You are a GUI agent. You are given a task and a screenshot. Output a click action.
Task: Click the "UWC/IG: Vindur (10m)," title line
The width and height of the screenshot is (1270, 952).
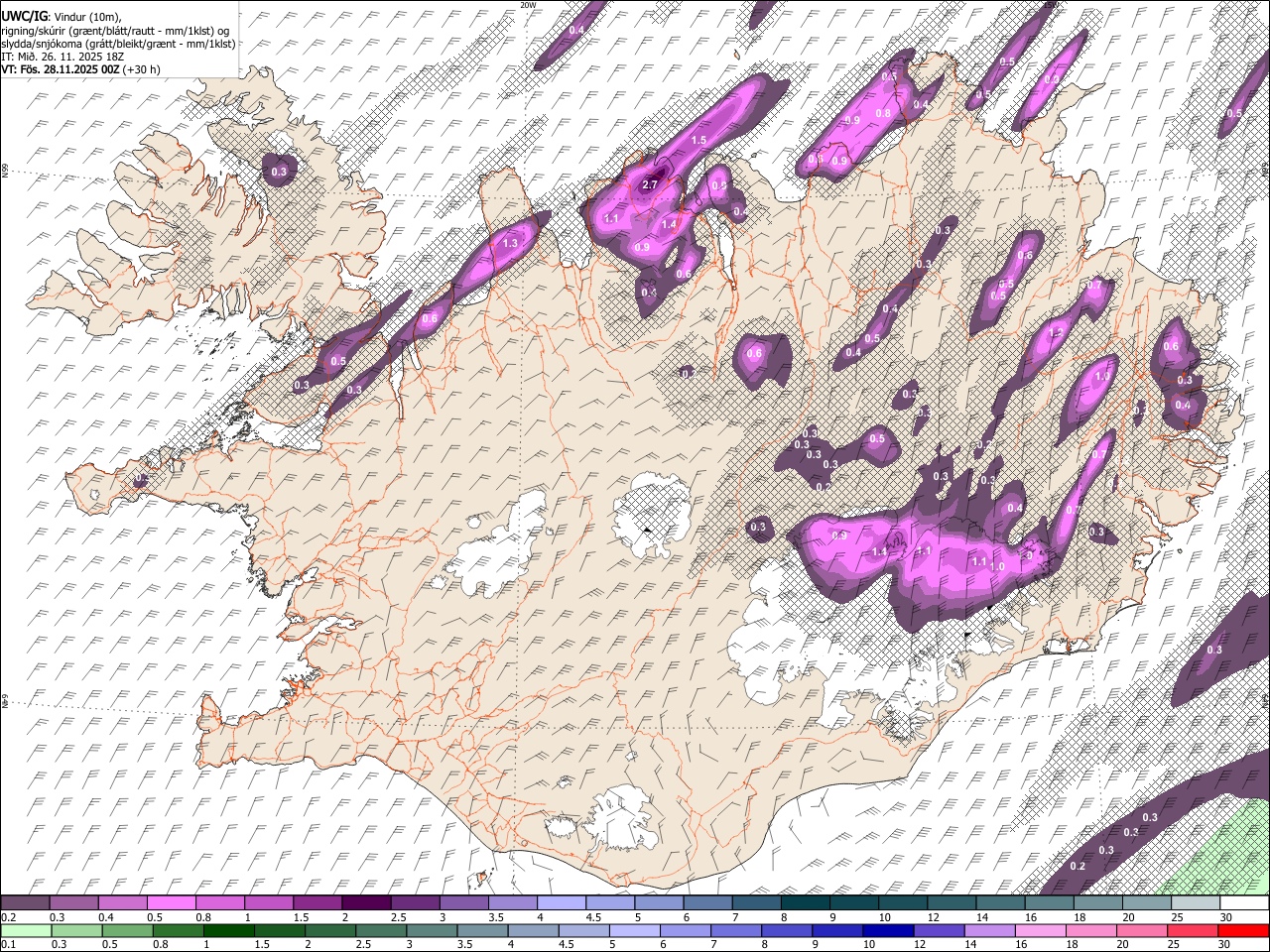(x=61, y=17)
